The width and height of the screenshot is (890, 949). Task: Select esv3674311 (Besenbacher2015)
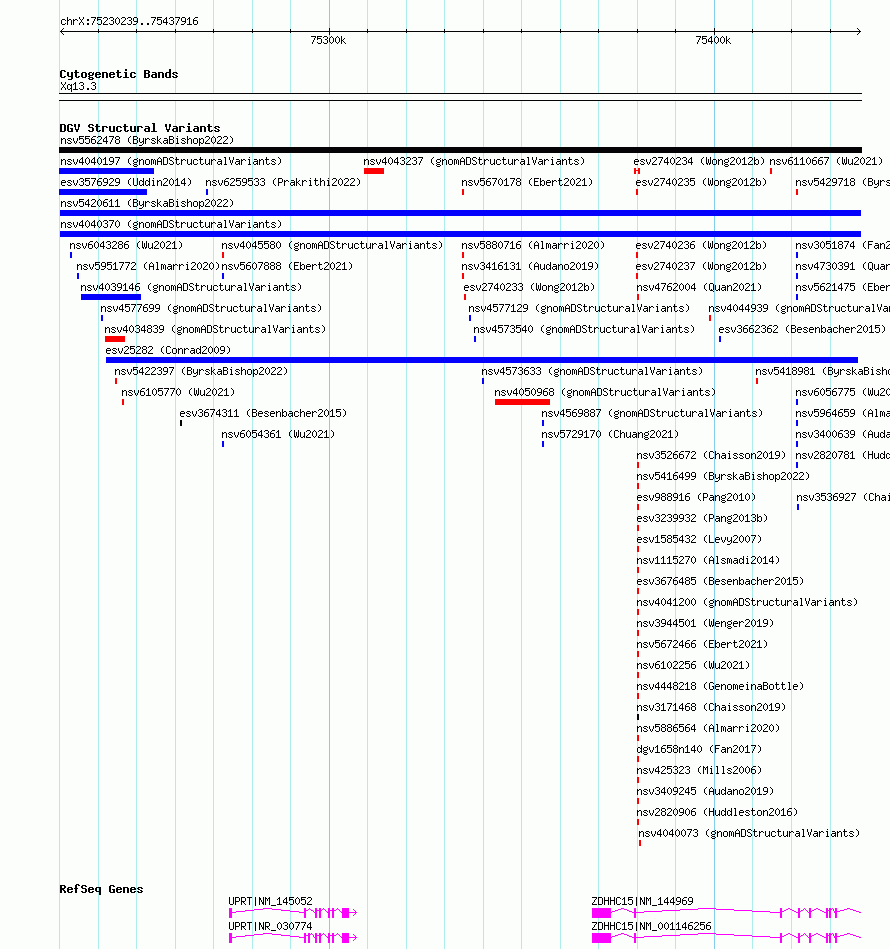pos(263,413)
